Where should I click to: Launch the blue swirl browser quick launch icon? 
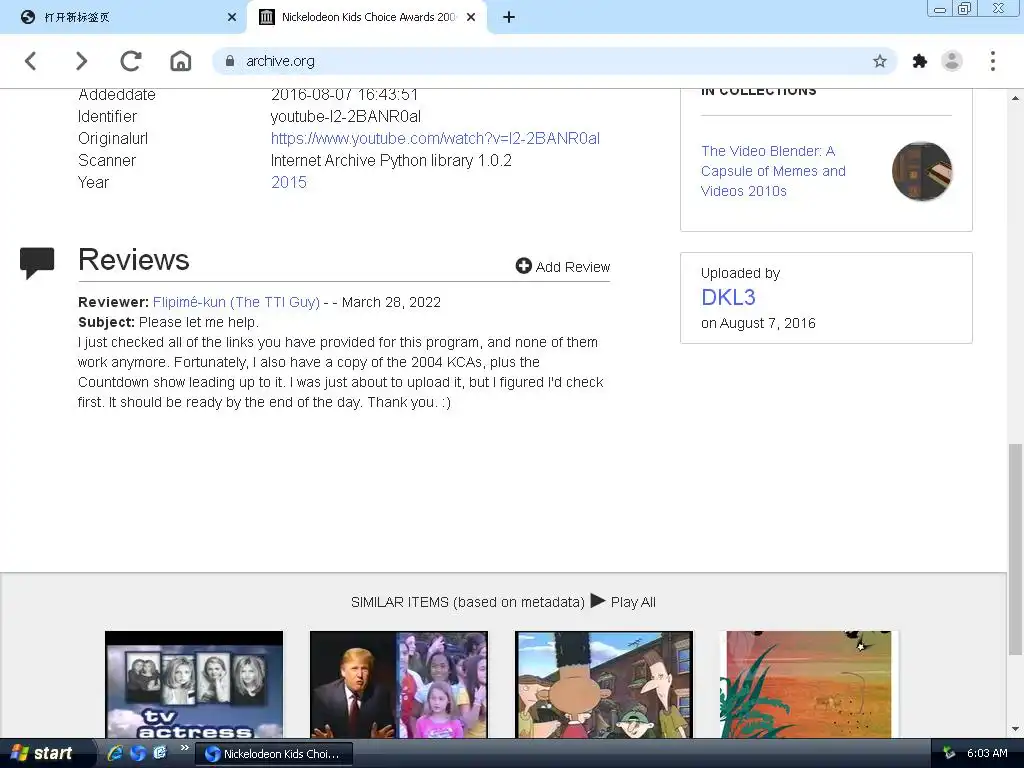coord(138,753)
